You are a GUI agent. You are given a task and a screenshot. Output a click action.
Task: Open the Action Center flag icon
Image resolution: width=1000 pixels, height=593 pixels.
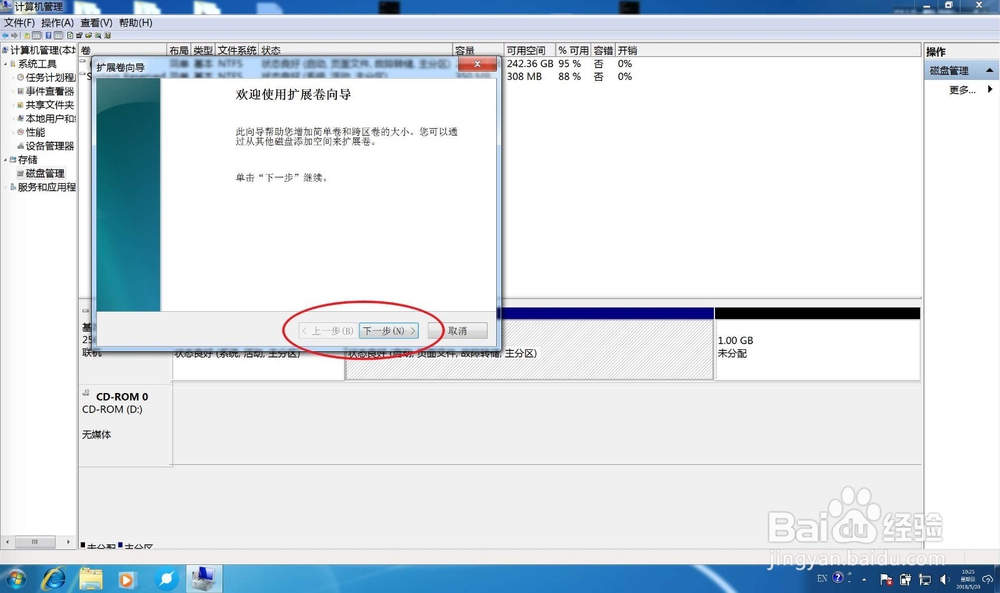tap(886, 579)
